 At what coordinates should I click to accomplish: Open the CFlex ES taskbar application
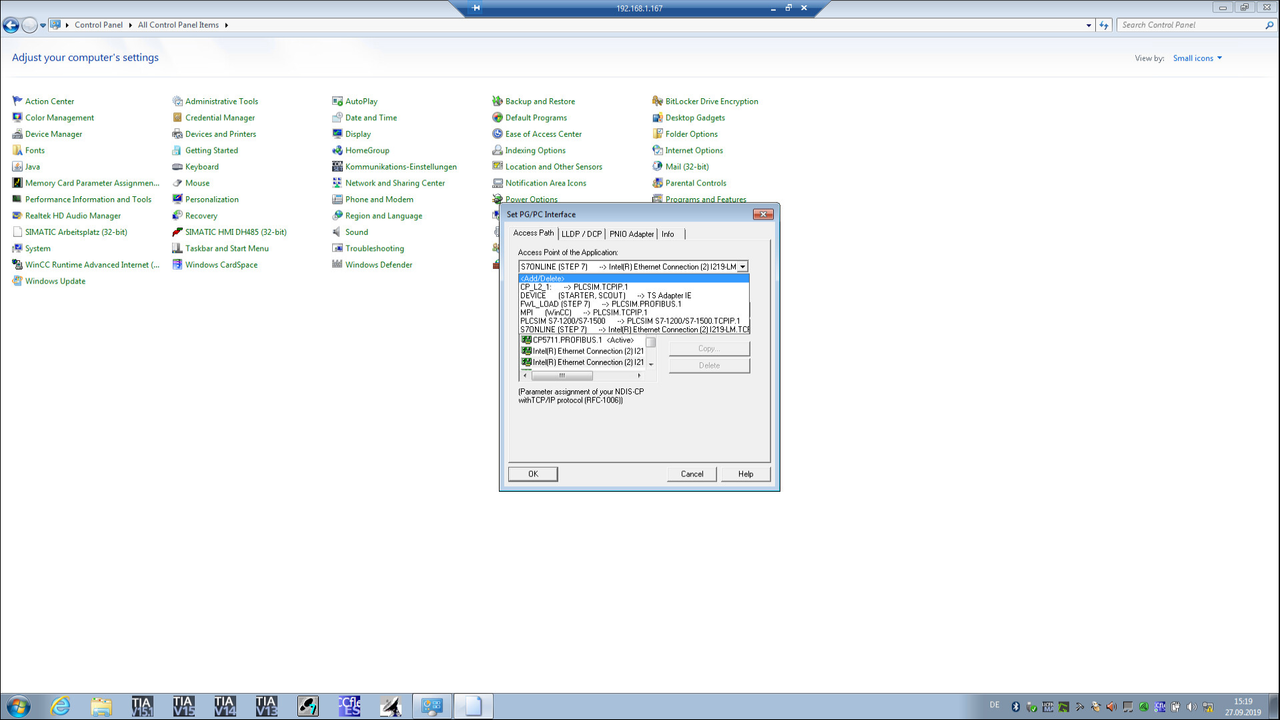pyautogui.click(x=349, y=706)
